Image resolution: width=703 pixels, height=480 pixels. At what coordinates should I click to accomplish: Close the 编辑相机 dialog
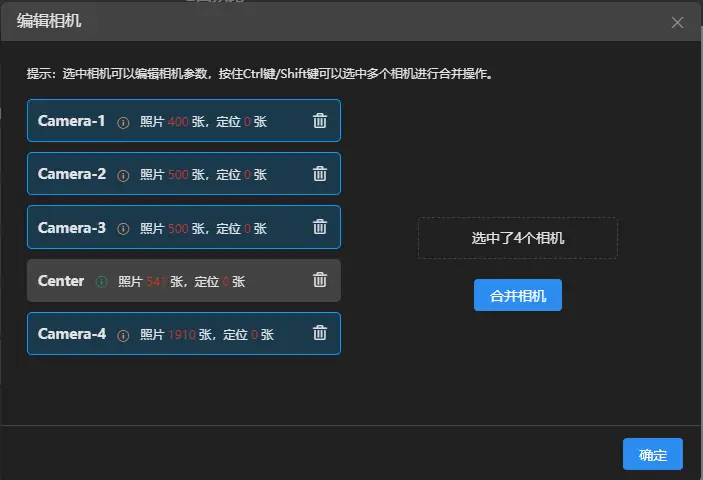pyautogui.click(x=677, y=22)
